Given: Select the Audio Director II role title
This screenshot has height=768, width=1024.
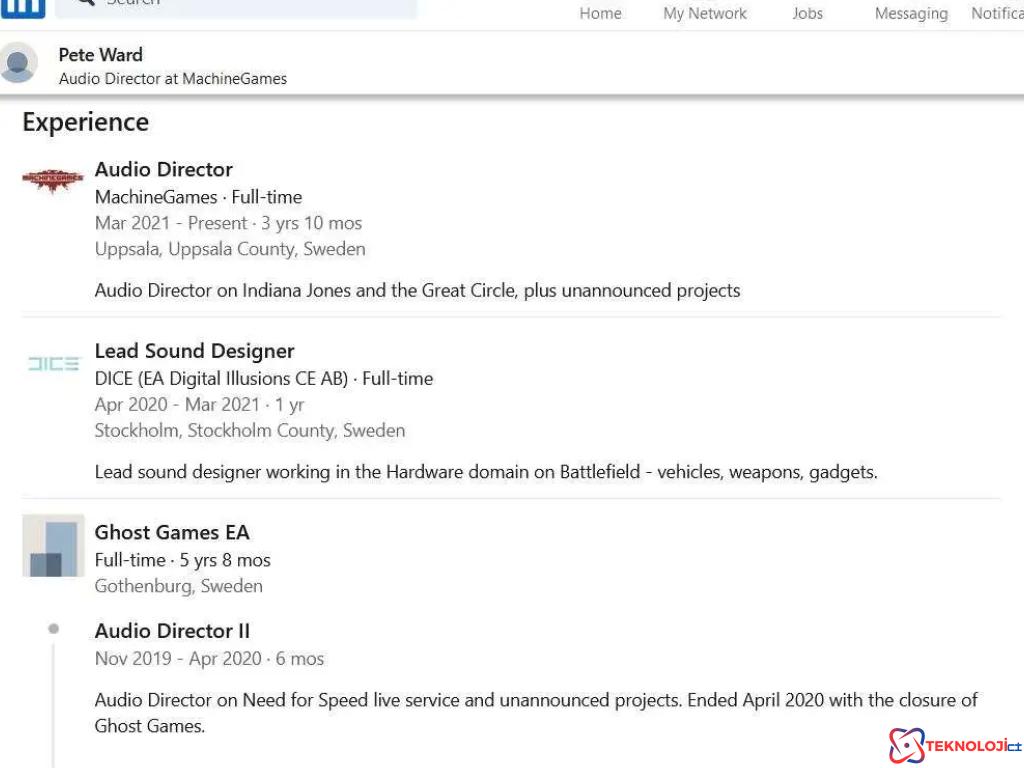Looking at the screenshot, I should (172, 631).
